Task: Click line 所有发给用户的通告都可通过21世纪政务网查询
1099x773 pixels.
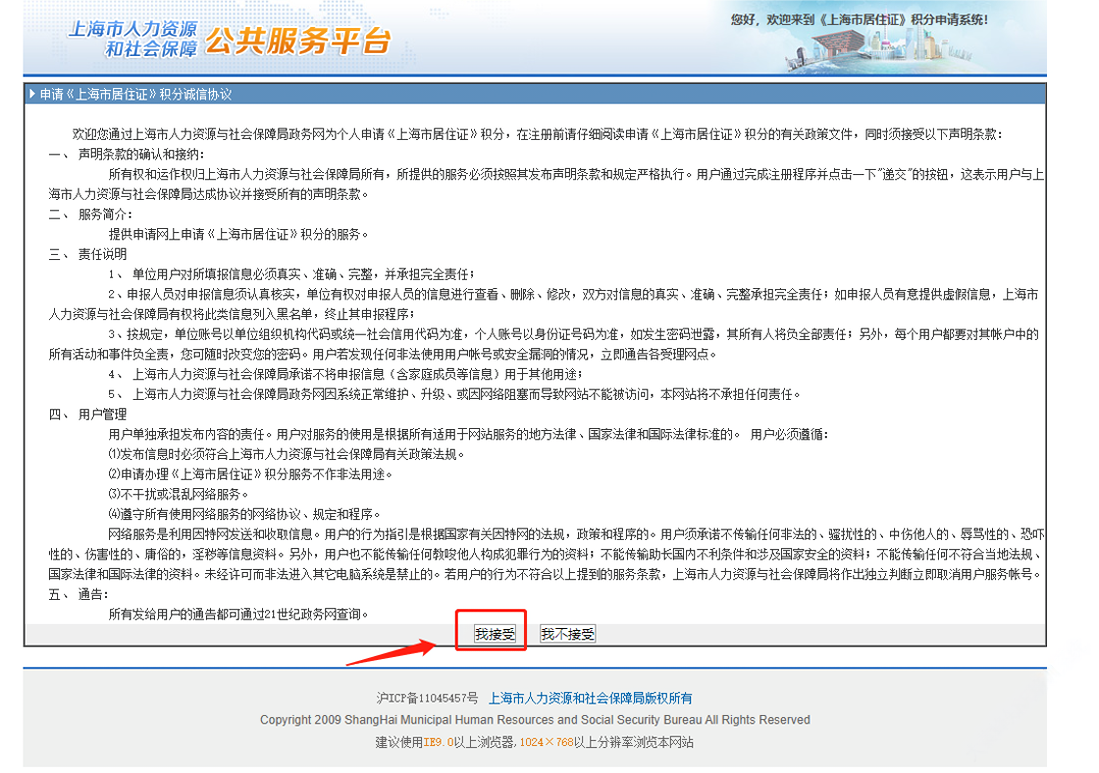Action: point(238,614)
